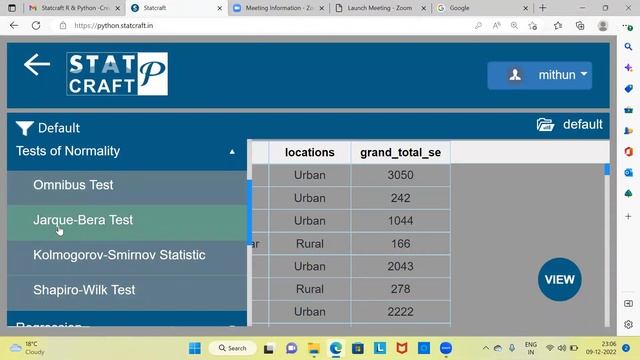
Task: Switch to the Google tab
Action: [482, 8]
